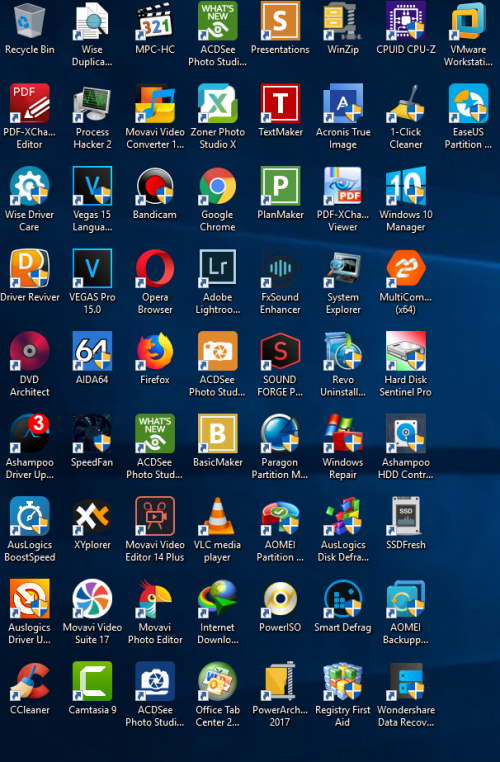Select the VEGAS Pro 15.0 icon
The image size is (500, 762).
coord(92,268)
